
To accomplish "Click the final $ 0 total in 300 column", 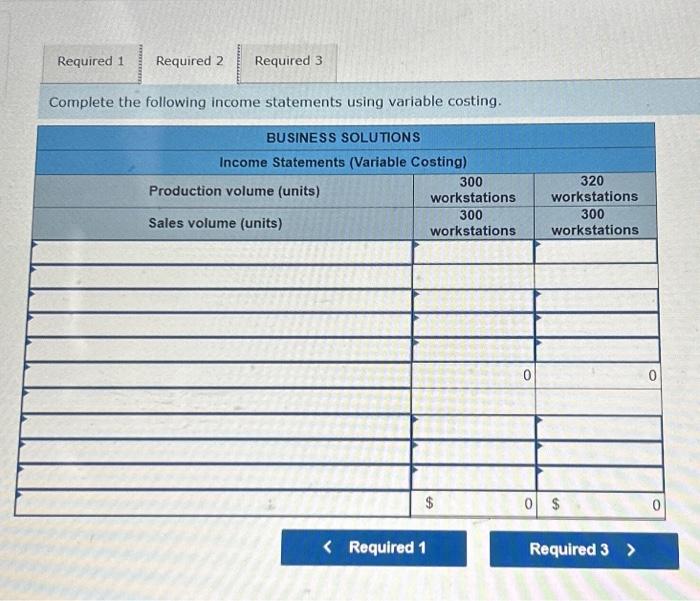I will [x=473, y=504].
